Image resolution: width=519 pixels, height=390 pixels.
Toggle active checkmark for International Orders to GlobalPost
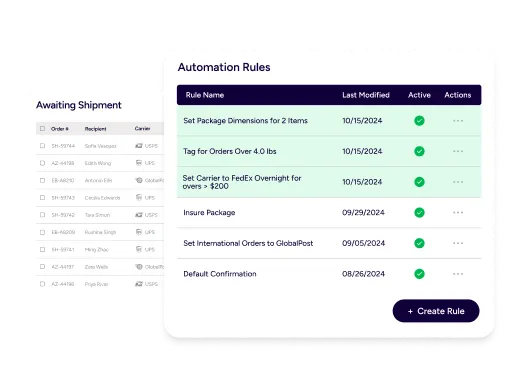click(419, 243)
